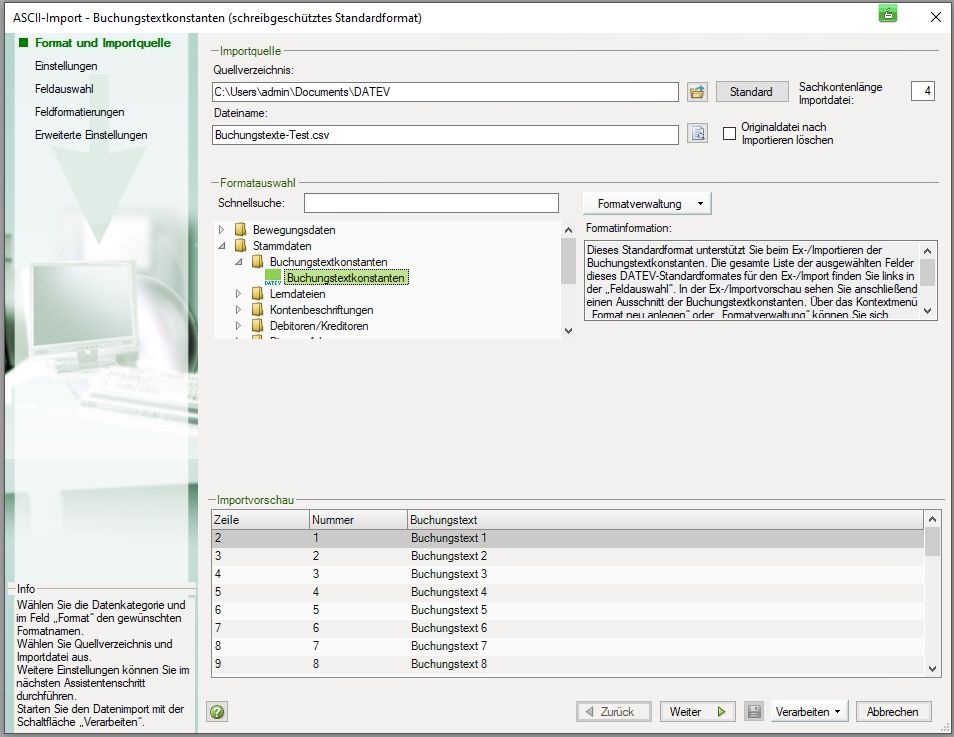Go to the Format und Importquelle step

point(103,43)
